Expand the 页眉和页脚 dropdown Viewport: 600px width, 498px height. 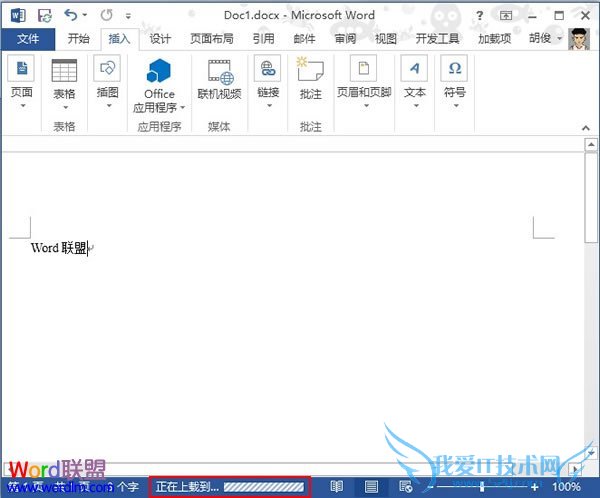[x=365, y=105]
